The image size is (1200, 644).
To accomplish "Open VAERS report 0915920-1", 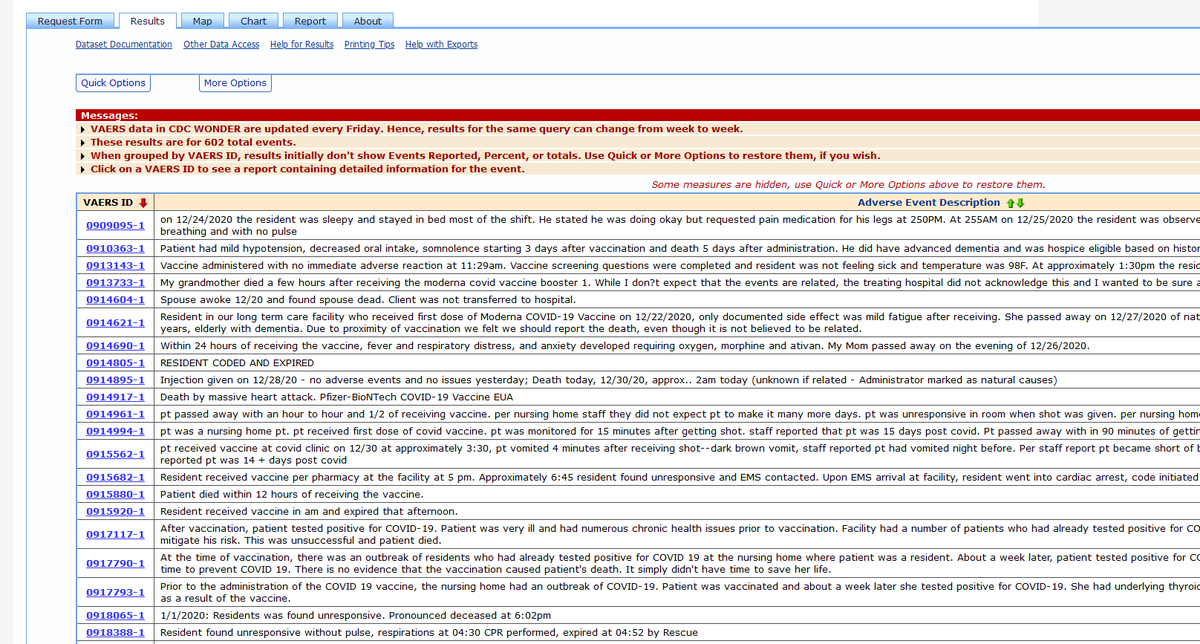I will [x=115, y=511].
